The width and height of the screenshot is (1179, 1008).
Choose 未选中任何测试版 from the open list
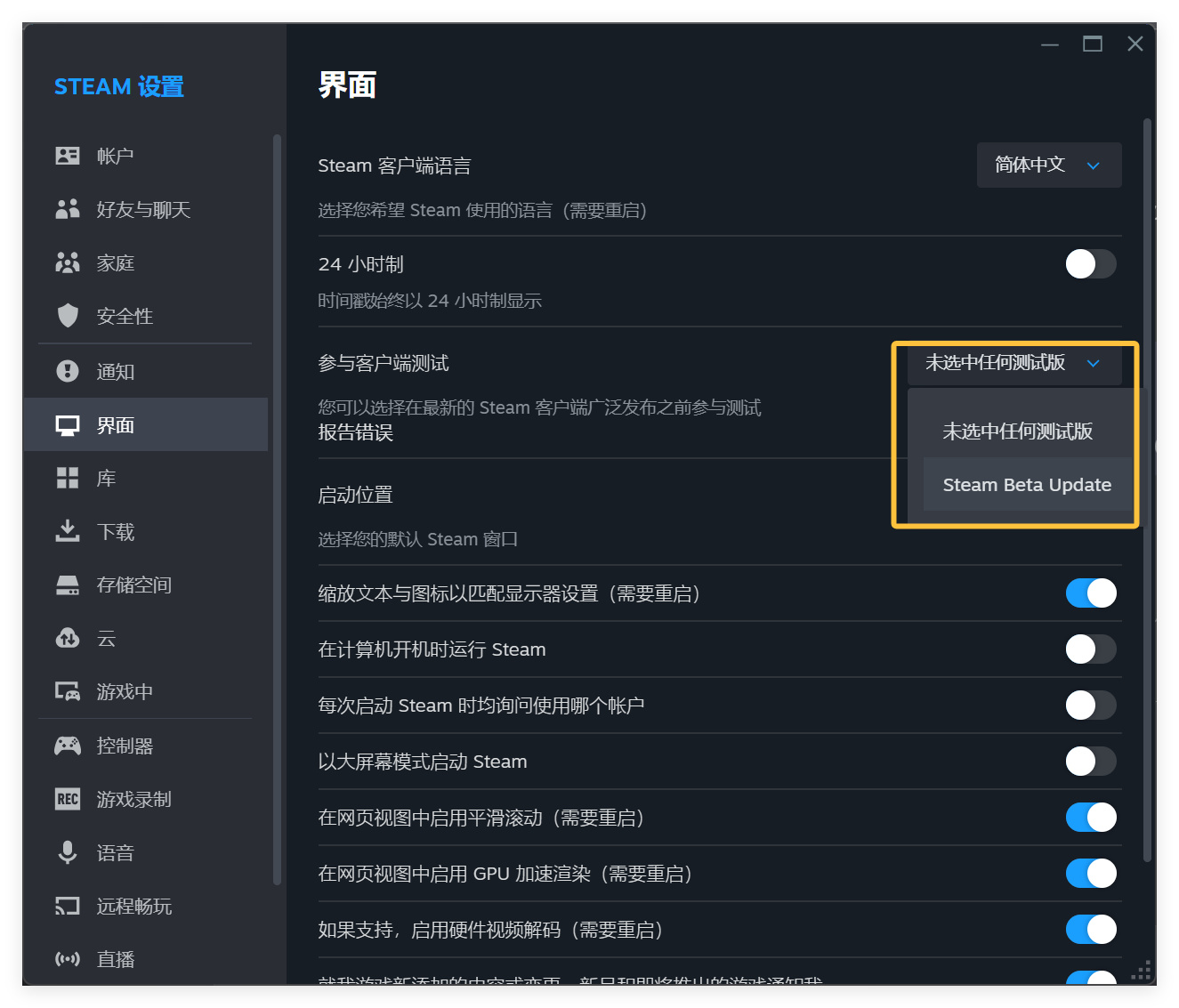click(1028, 431)
